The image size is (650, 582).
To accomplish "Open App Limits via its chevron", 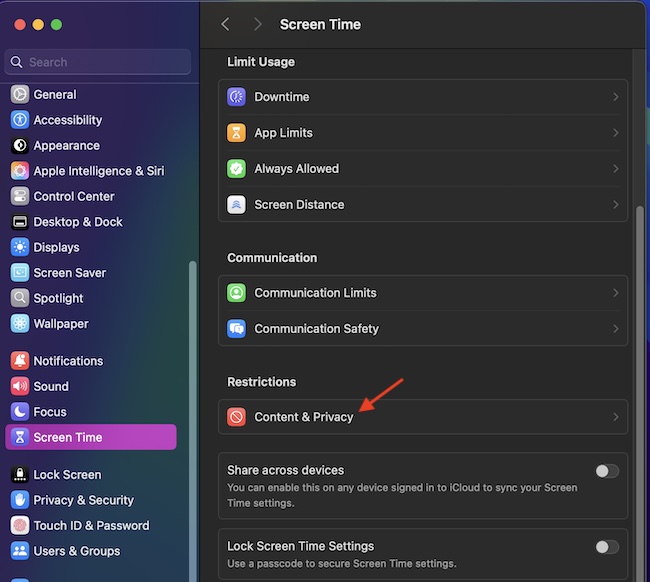I will point(615,133).
